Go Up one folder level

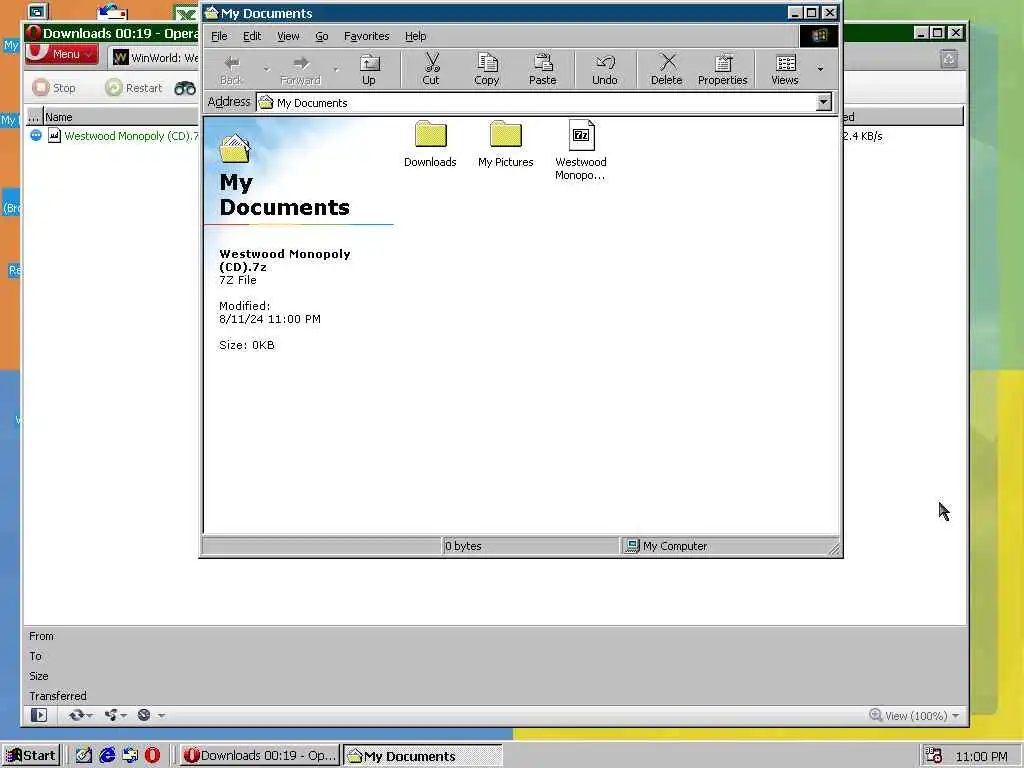click(x=369, y=70)
